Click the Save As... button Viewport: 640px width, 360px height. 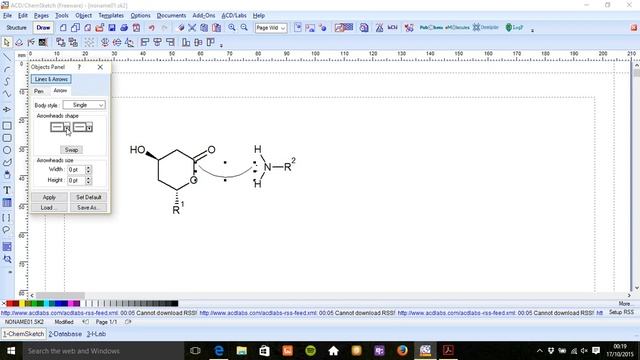[89, 208]
